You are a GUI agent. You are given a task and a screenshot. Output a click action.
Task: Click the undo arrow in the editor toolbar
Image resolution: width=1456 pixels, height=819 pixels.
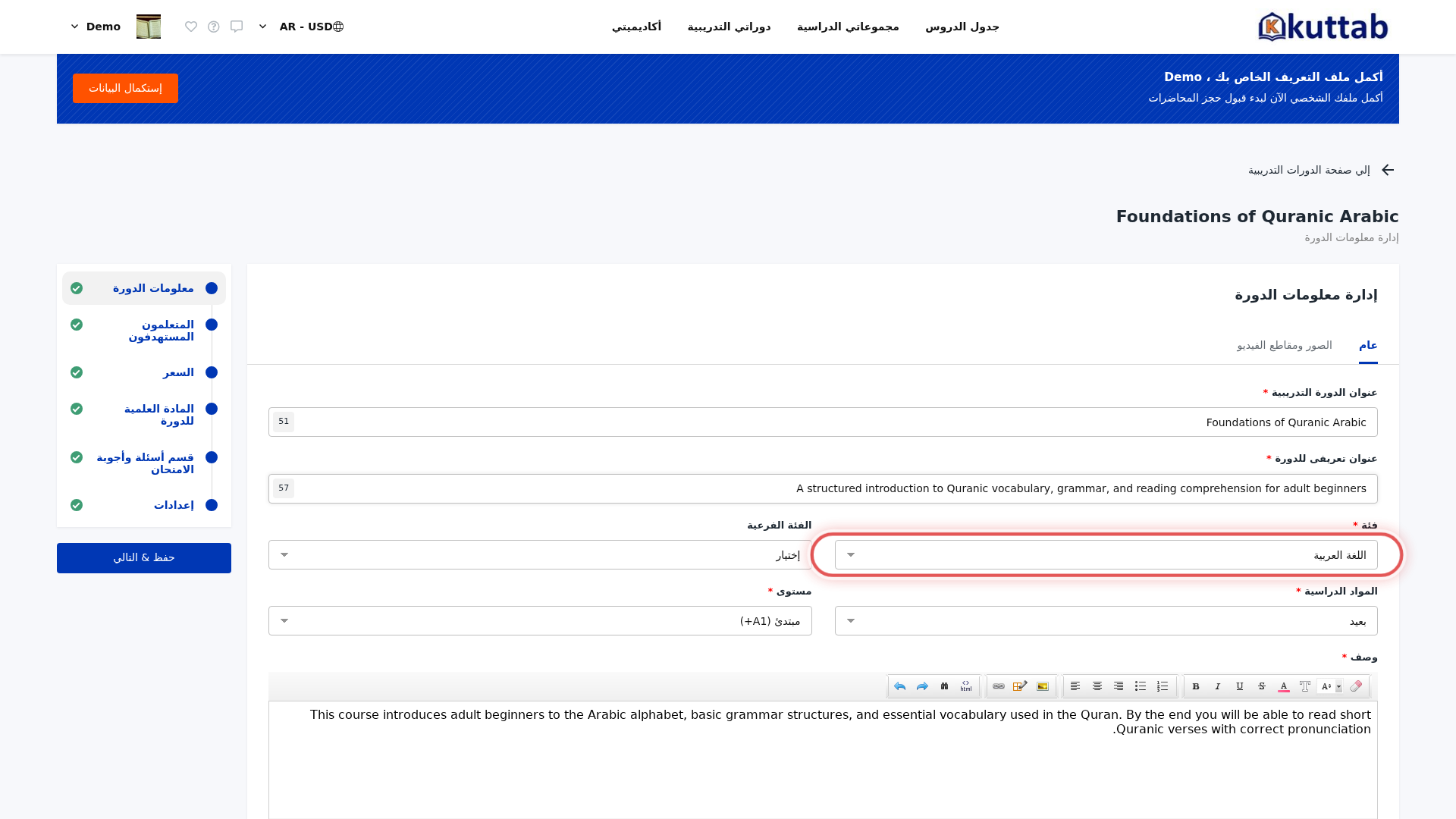900,686
